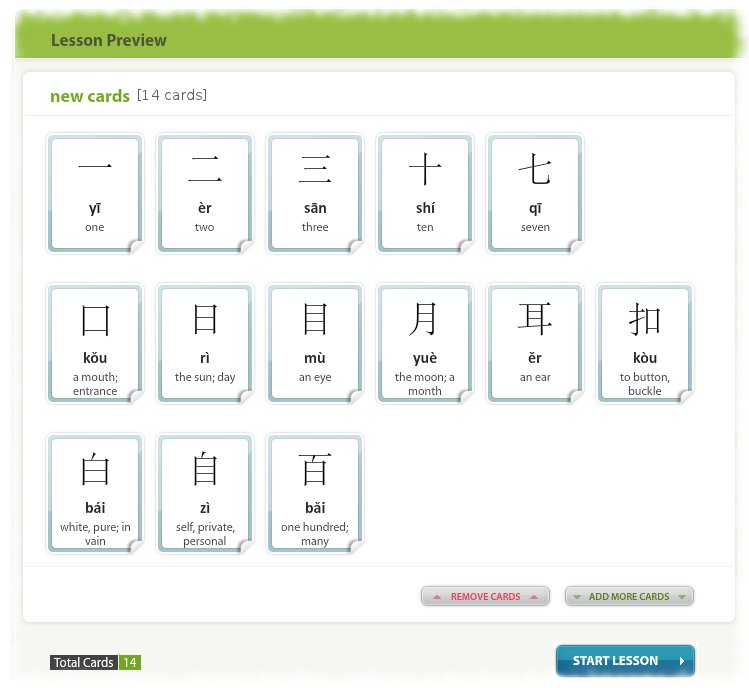Click the '[14 cards]' count text
This screenshot has height=688, width=749.
click(172, 95)
